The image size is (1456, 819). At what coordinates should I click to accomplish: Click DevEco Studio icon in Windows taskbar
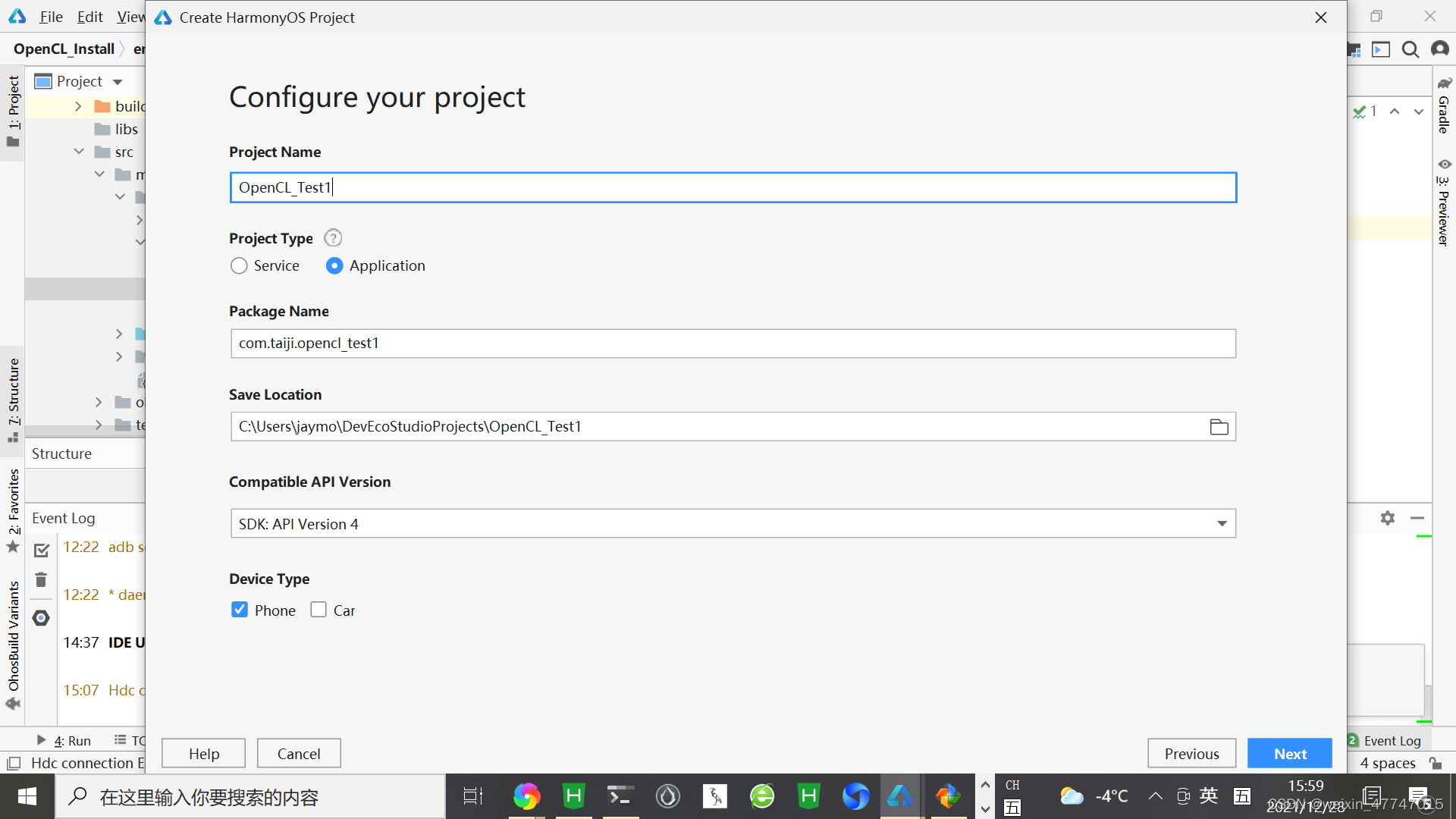click(900, 796)
